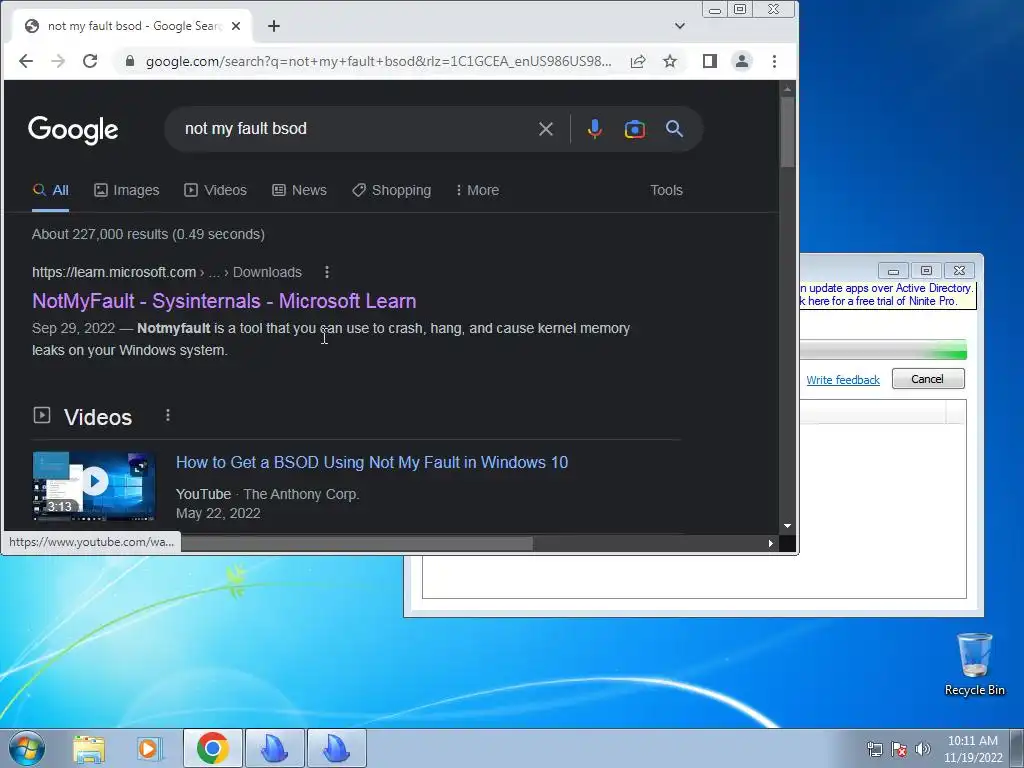Expand the More search options

477,190
